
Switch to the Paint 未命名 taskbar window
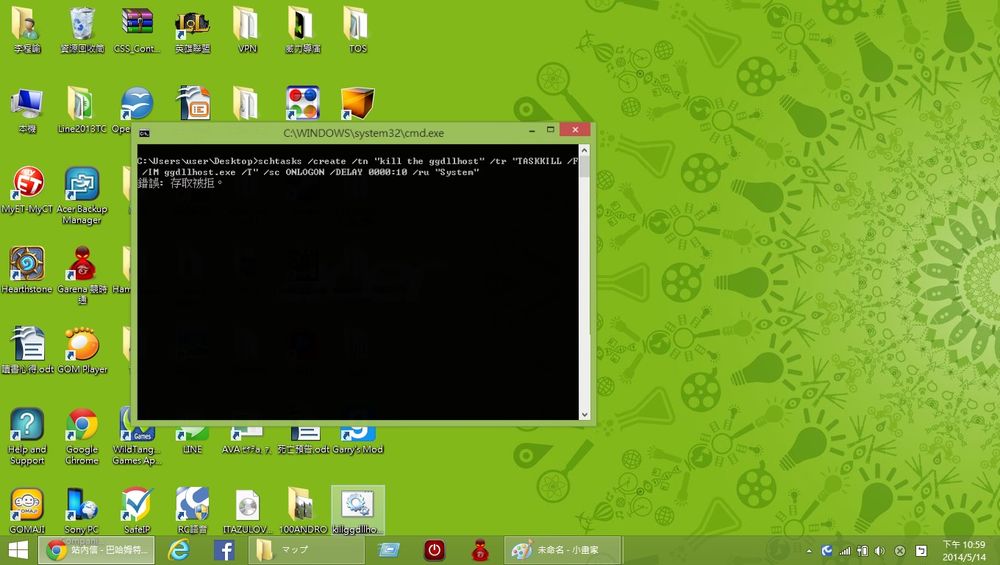[x=564, y=550]
